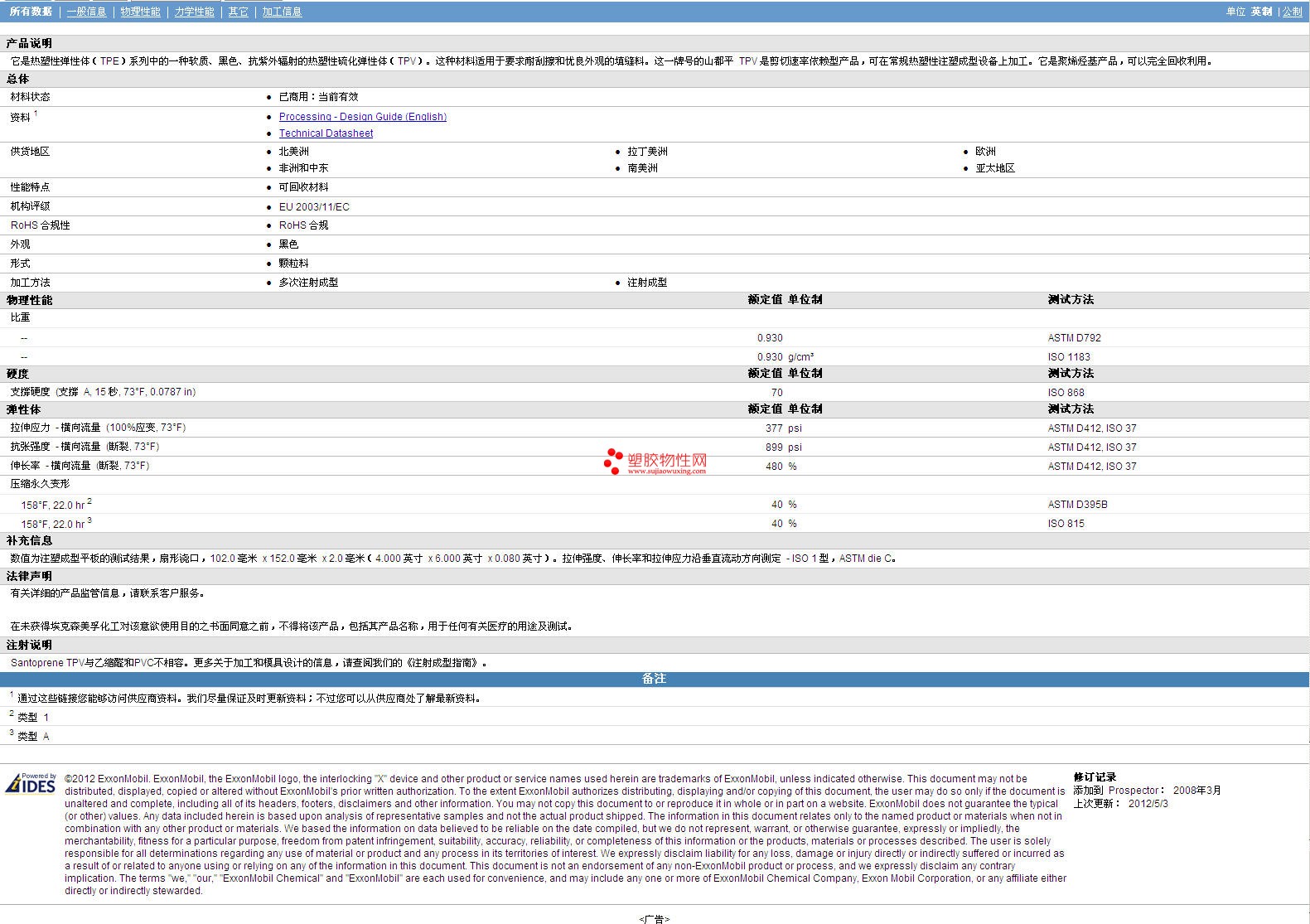This screenshot has width=1310, height=924.
Task: Select the 注射说明 section header
Action: click(x=29, y=645)
